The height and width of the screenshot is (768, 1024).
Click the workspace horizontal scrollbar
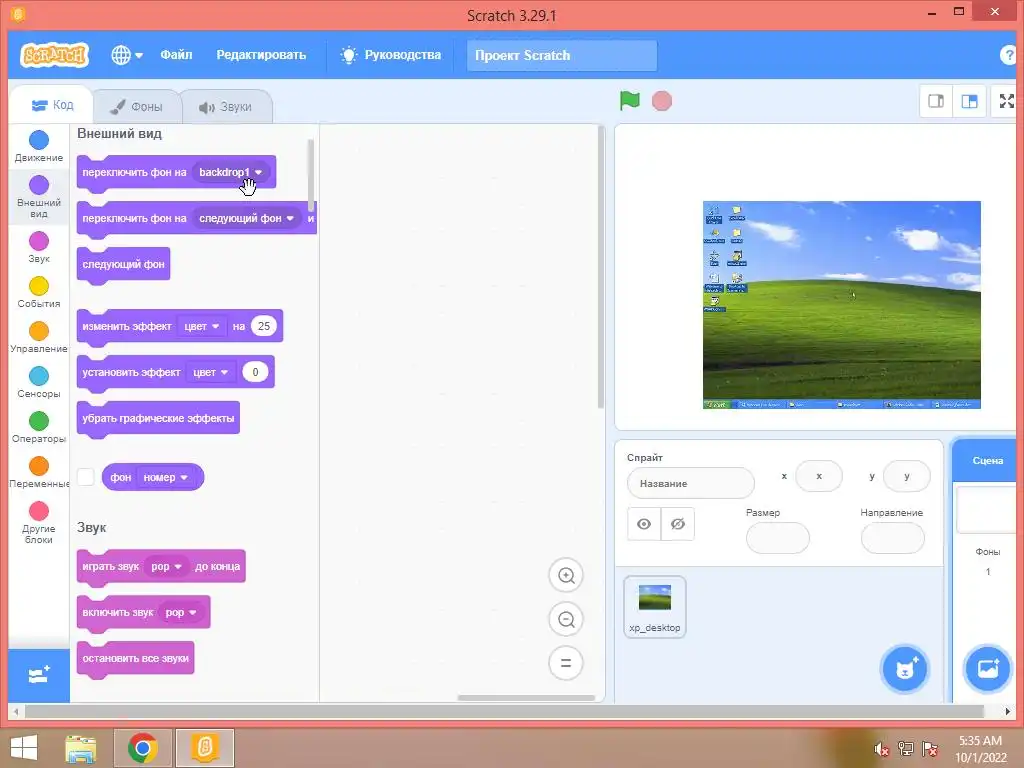click(x=526, y=697)
